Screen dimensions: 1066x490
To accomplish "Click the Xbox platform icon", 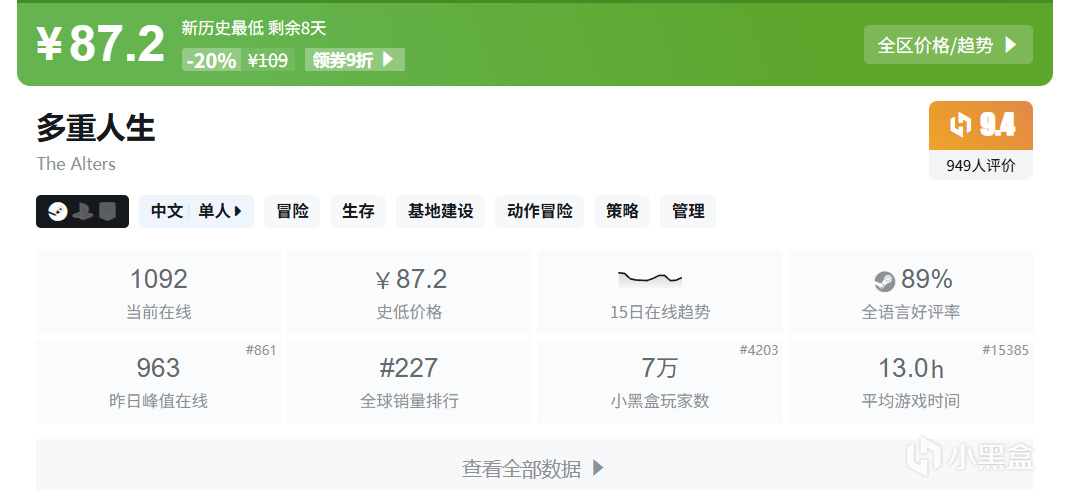I will click(107, 212).
